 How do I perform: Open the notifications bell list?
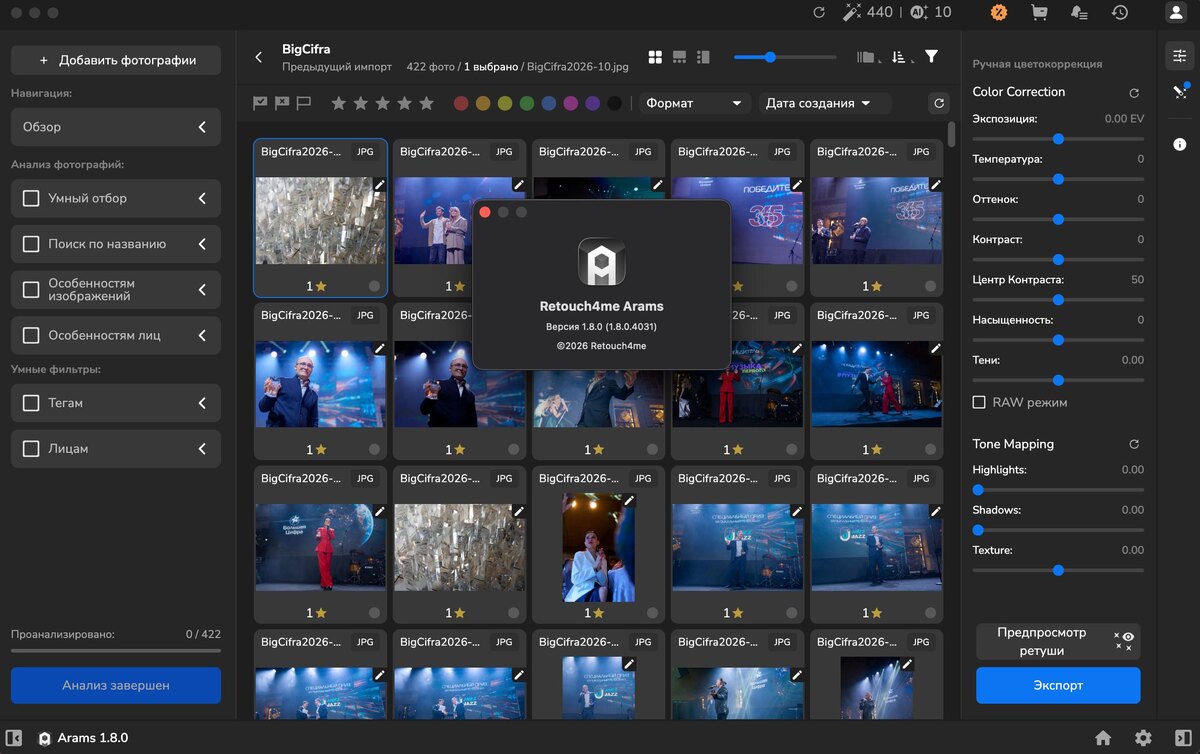(x=1079, y=13)
